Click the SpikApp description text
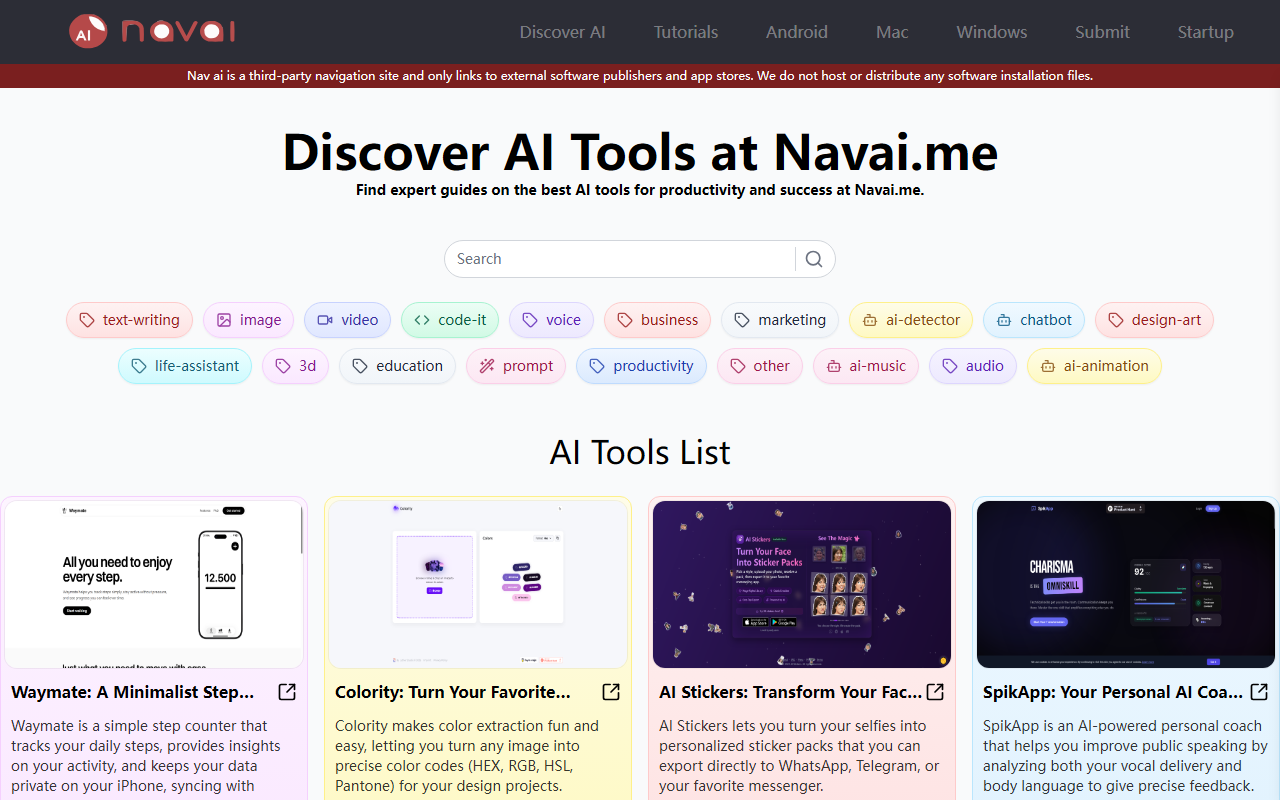Screen dimensions: 1280x800 coord(1125,757)
